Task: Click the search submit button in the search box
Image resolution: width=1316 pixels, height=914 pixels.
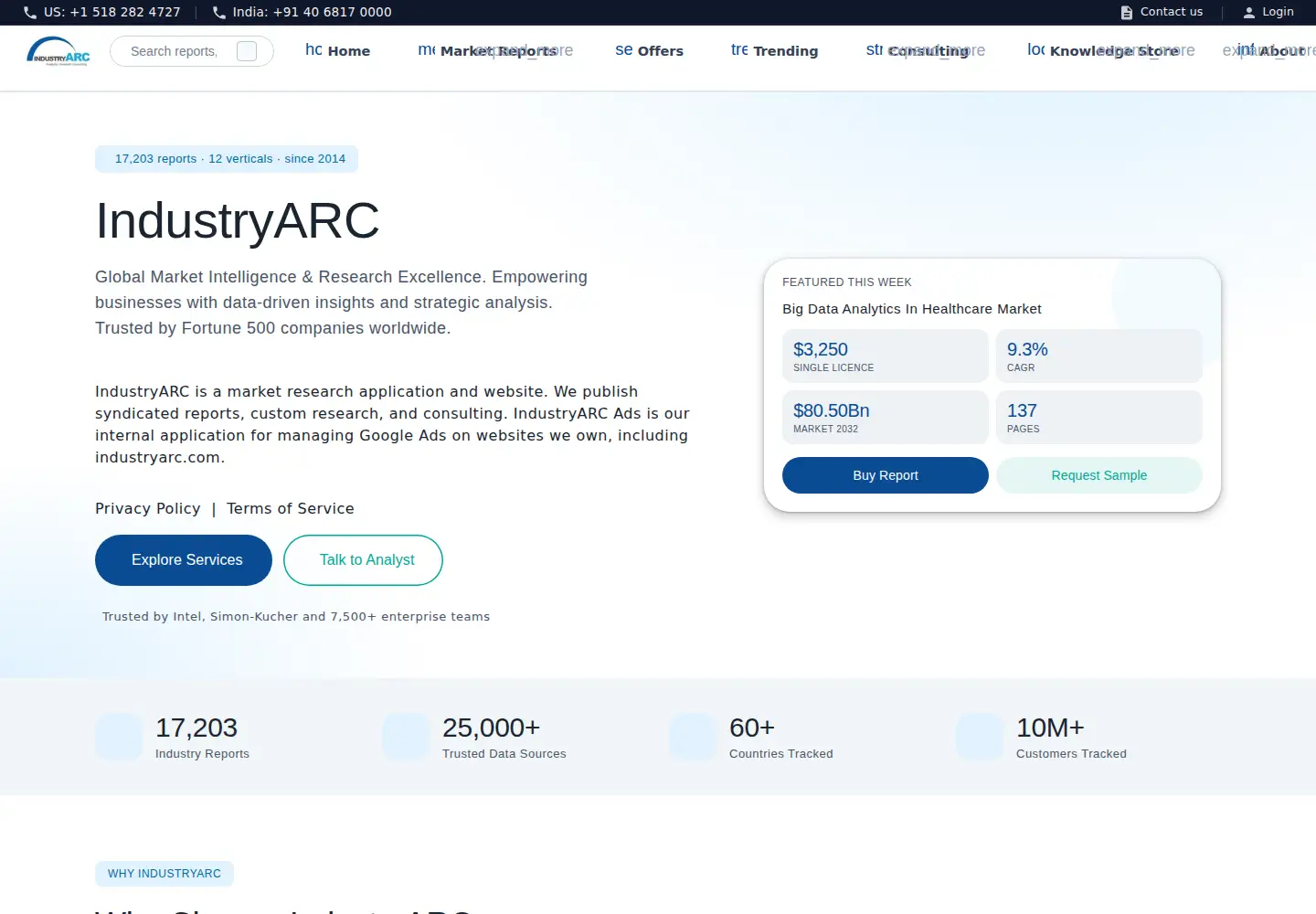Action: (x=247, y=51)
